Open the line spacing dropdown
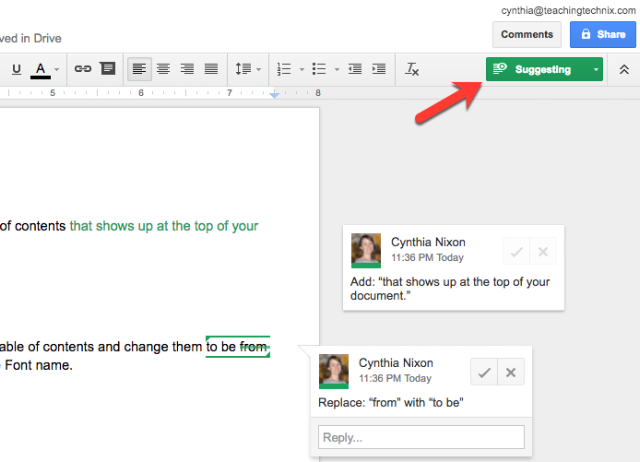Viewport: 640px width, 462px height. 248,69
